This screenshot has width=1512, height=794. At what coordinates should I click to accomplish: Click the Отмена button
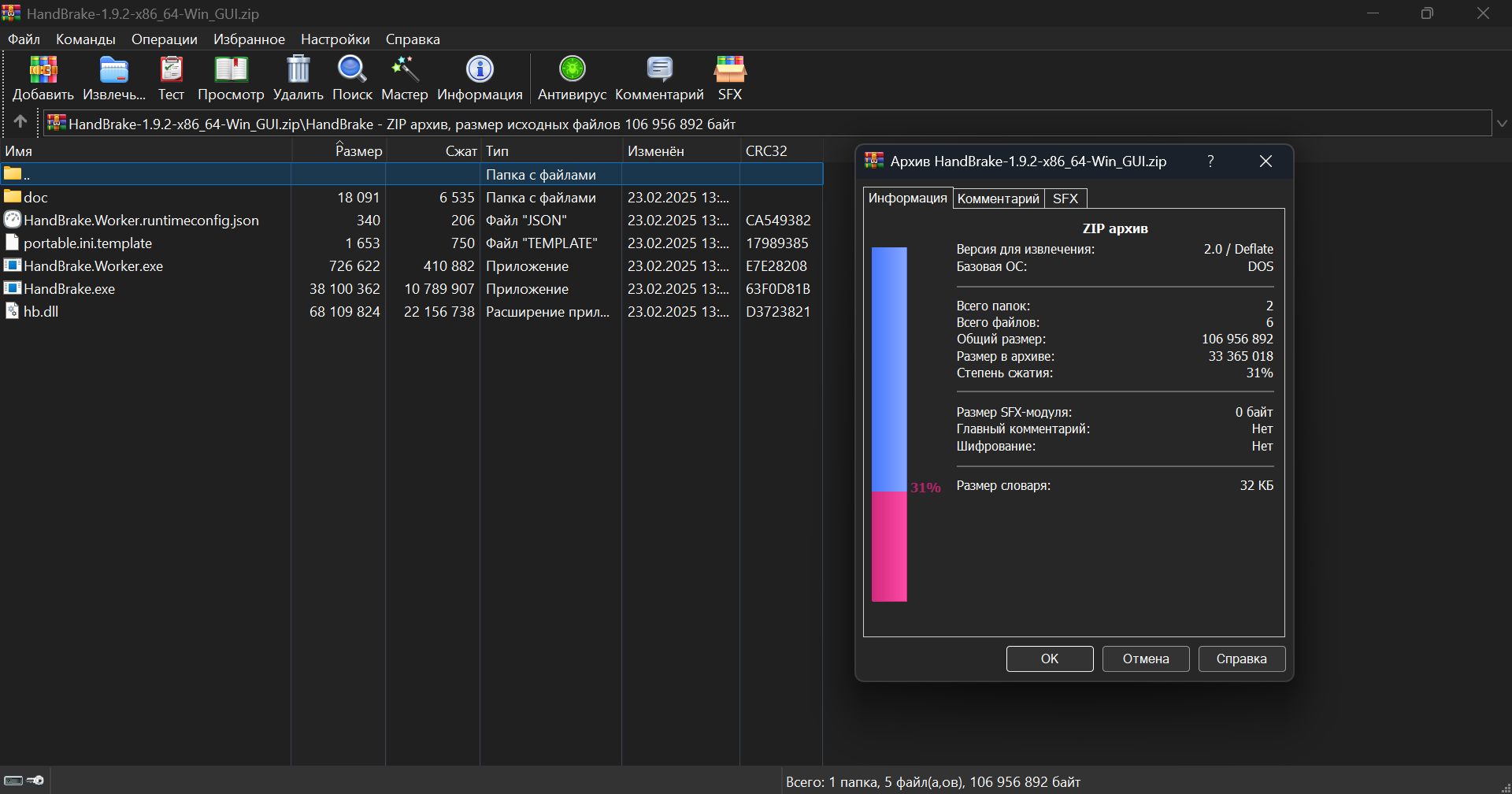1146,659
